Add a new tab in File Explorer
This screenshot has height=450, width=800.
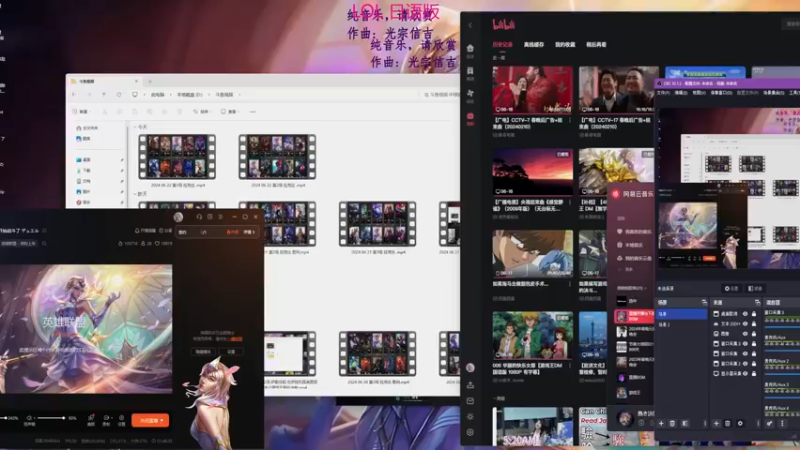tap(149, 81)
